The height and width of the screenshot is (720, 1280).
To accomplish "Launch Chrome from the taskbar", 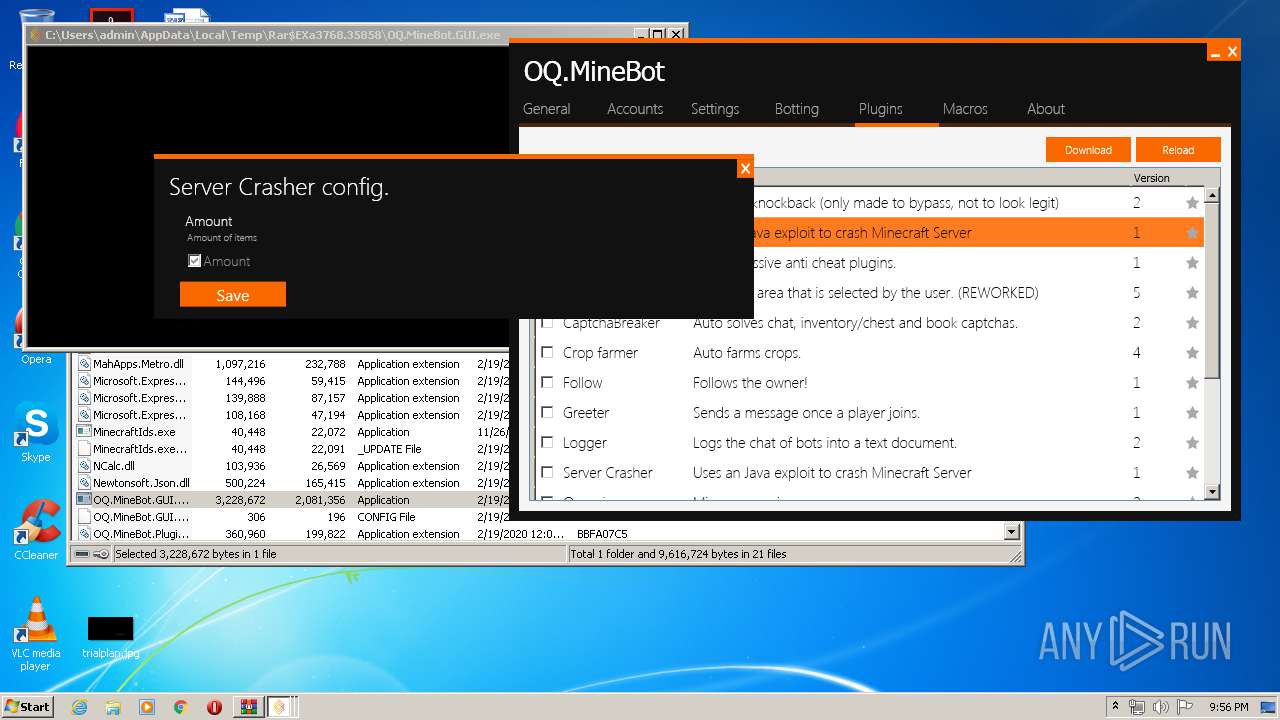I will click(x=180, y=707).
